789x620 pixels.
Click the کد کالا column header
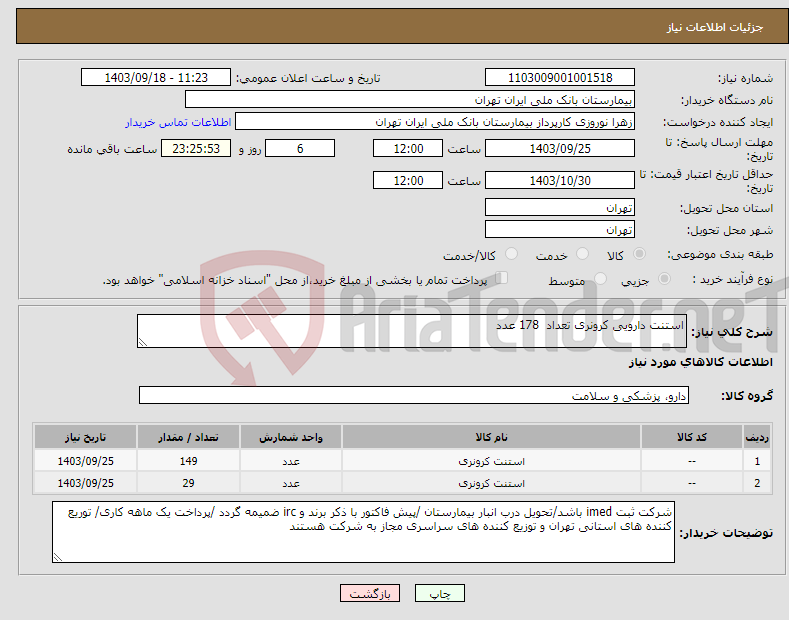click(691, 437)
